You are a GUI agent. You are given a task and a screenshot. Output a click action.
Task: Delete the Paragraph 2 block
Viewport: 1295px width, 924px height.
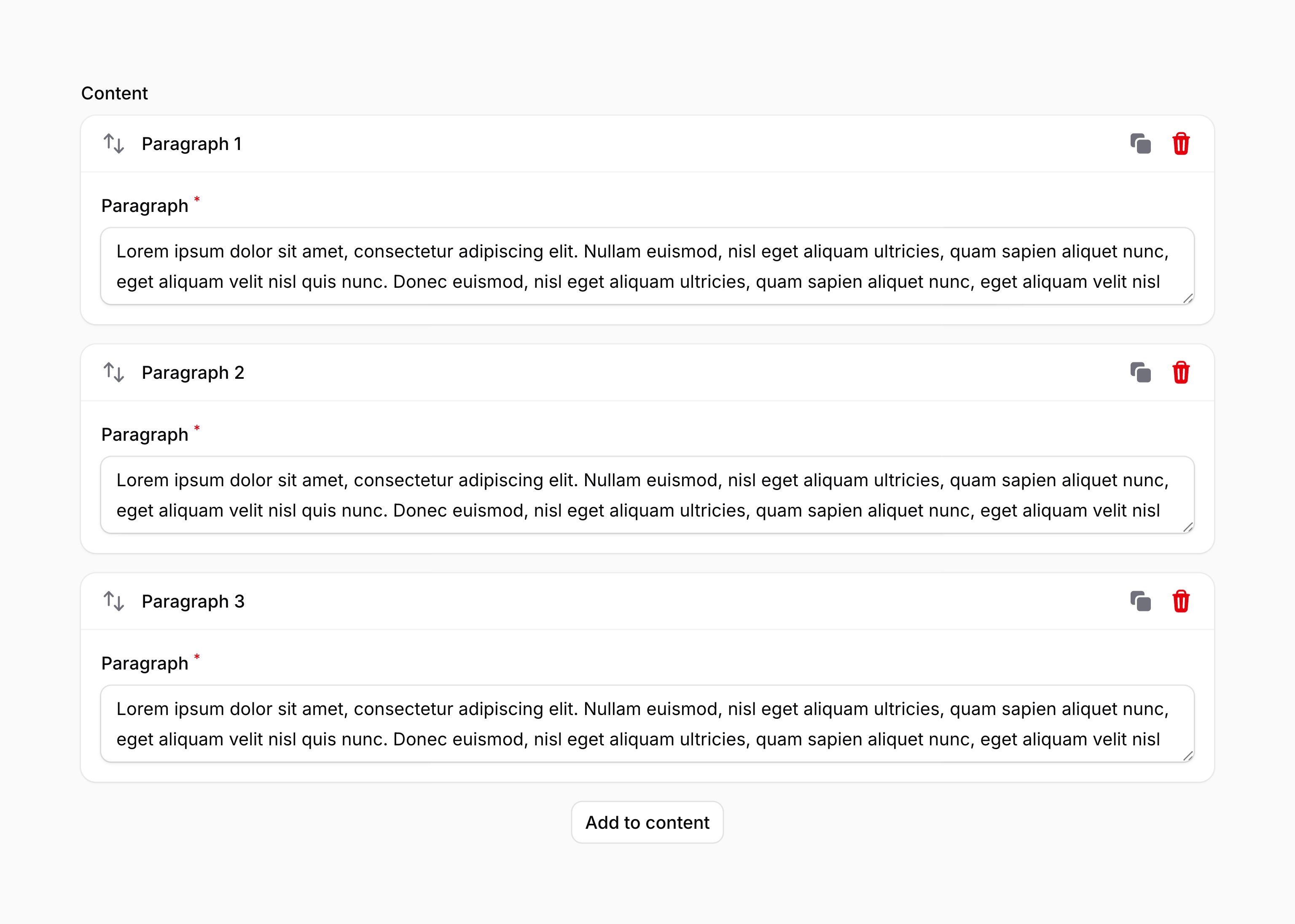[x=1181, y=372]
